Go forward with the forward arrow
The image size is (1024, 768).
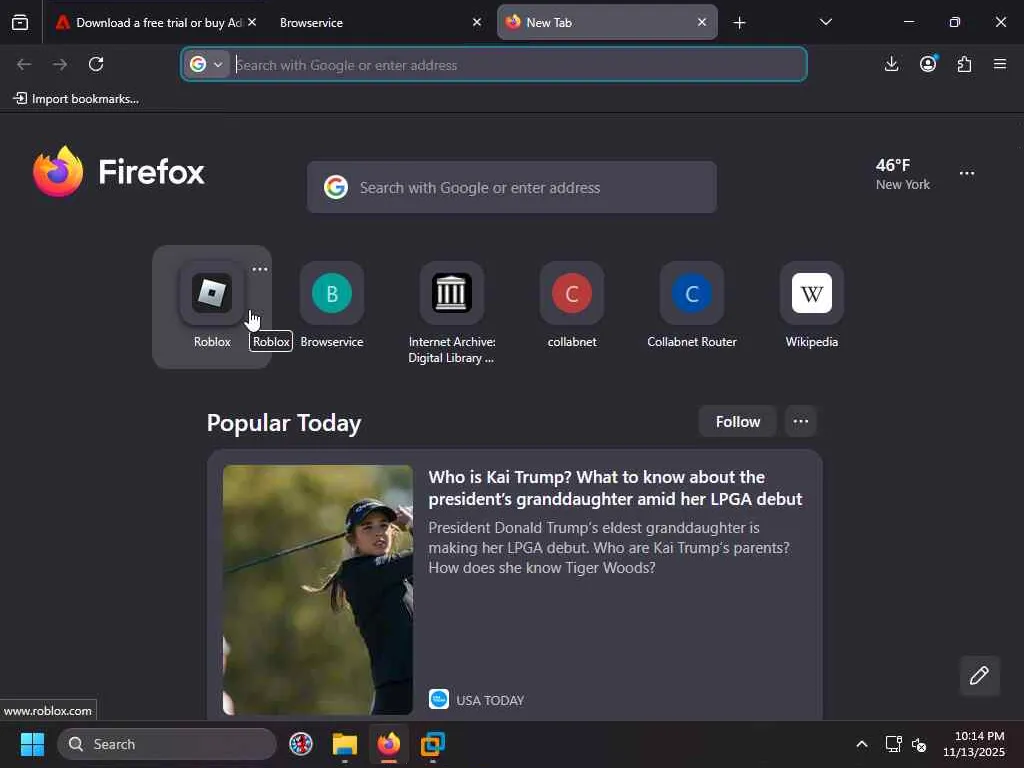[60, 64]
